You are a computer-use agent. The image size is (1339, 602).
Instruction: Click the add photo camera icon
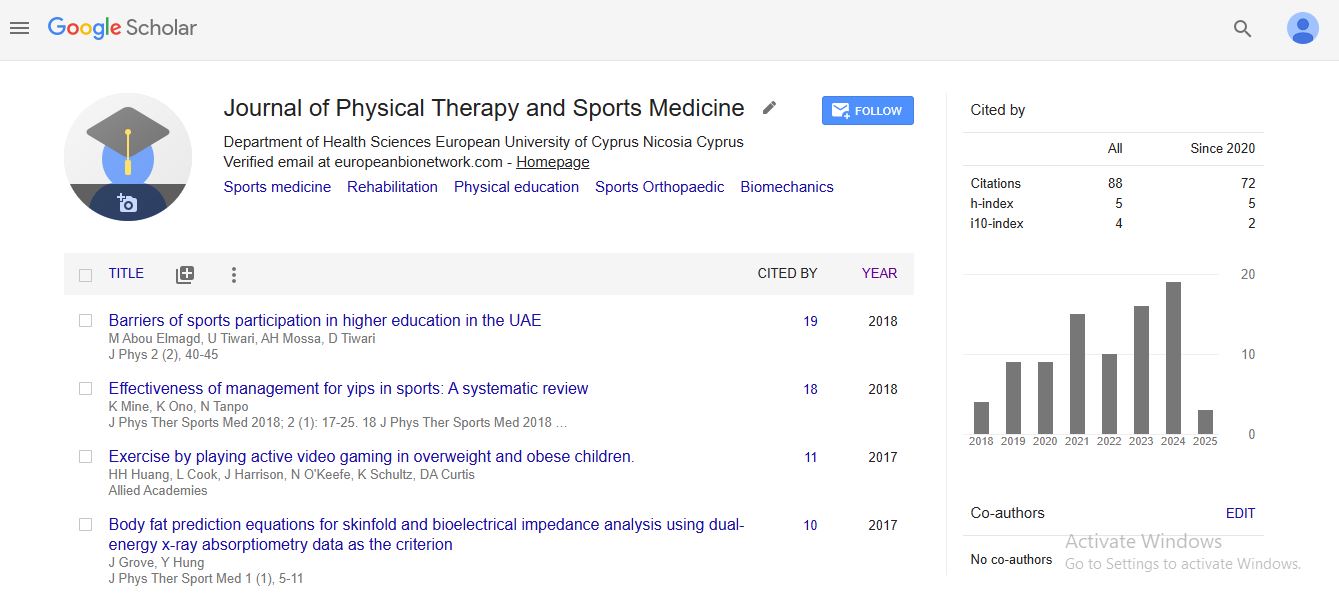pos(127,203)
